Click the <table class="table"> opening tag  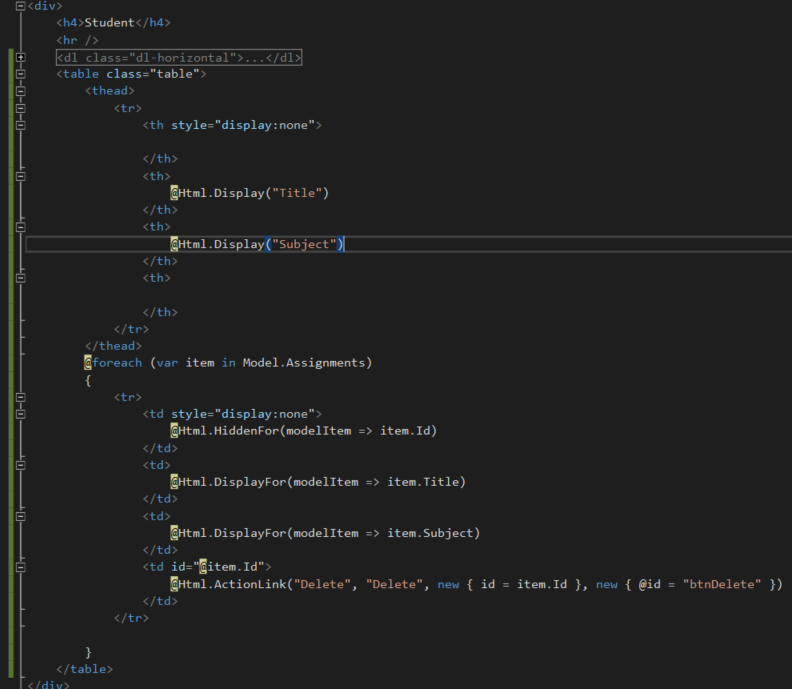[x=131, y=74]
